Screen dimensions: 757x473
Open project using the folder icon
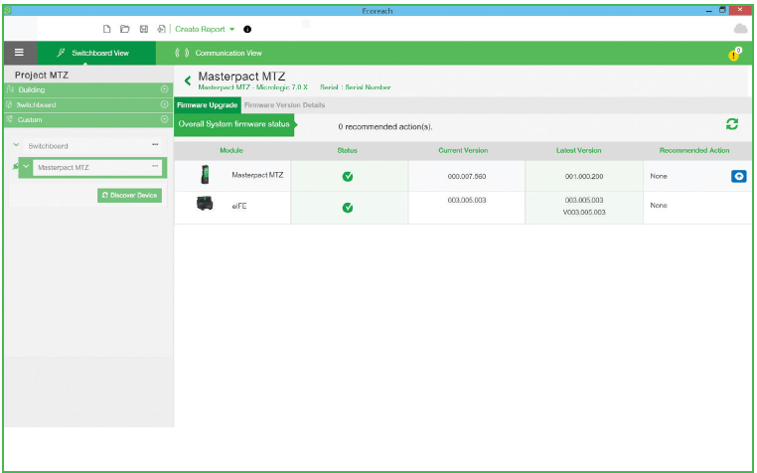coord(125,29)
